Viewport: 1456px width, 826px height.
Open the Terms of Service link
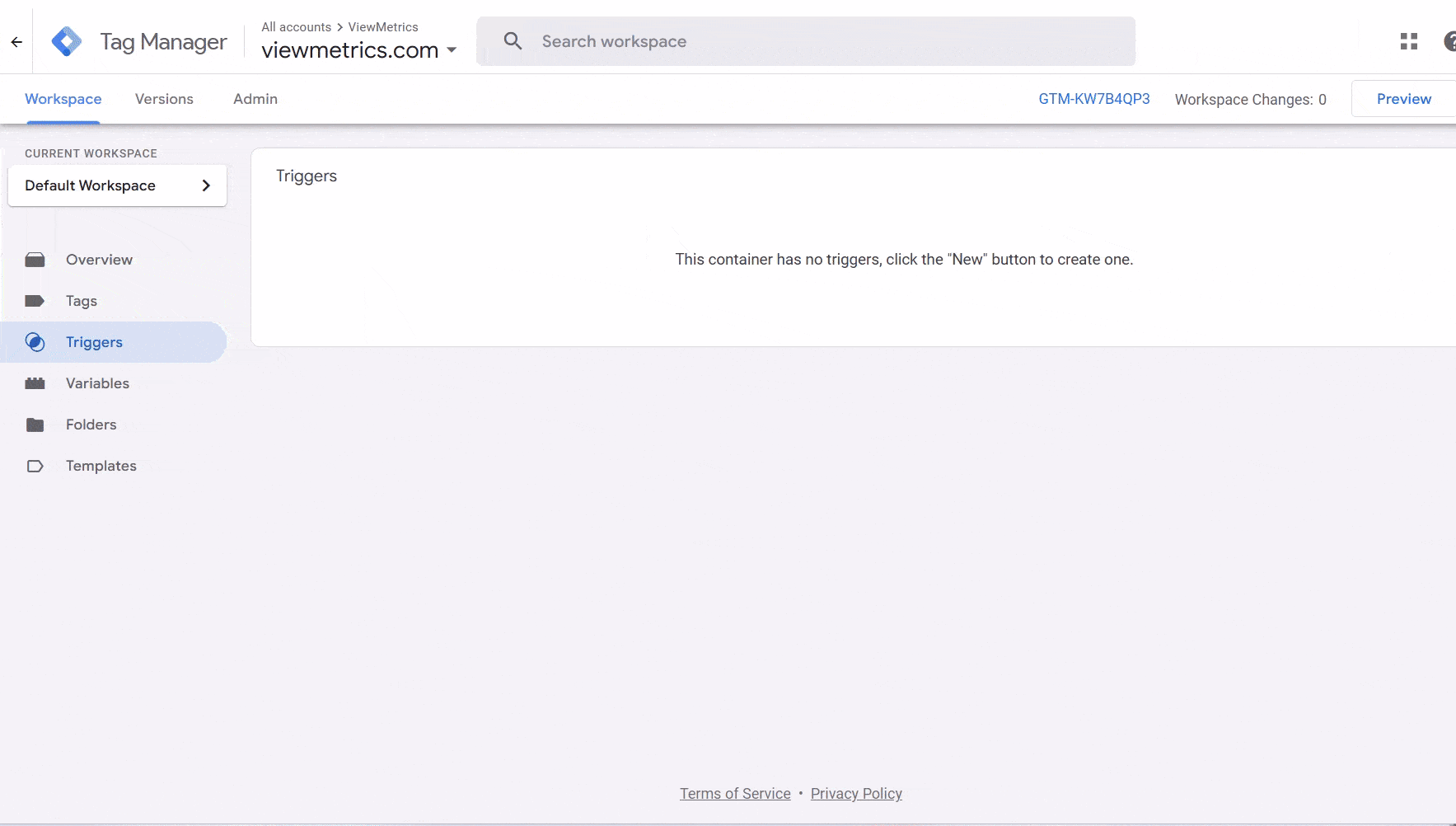pos(735,794)
